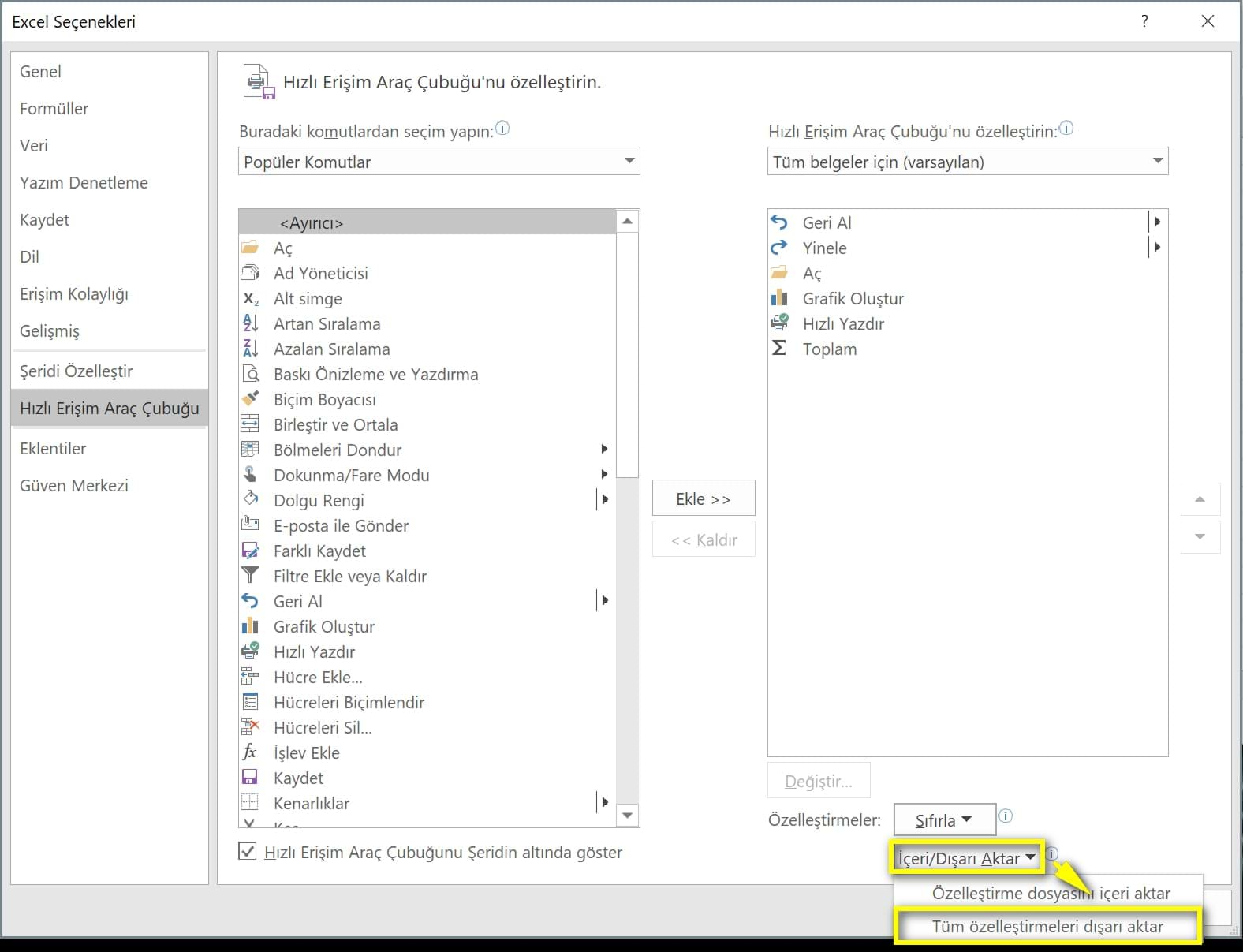Viewport: 1243px width, 952px height.
Task: Select the Biçim Boyacısı paintbrush icon
Action: [x=250, y=399]
